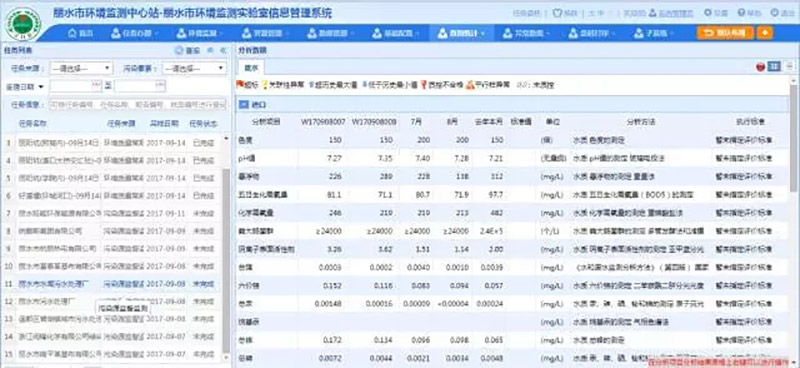Open the 任务来源 dropdown
The width and height of the screenshot is (800, 368).
pyautogui.click(x=81, y=68)
